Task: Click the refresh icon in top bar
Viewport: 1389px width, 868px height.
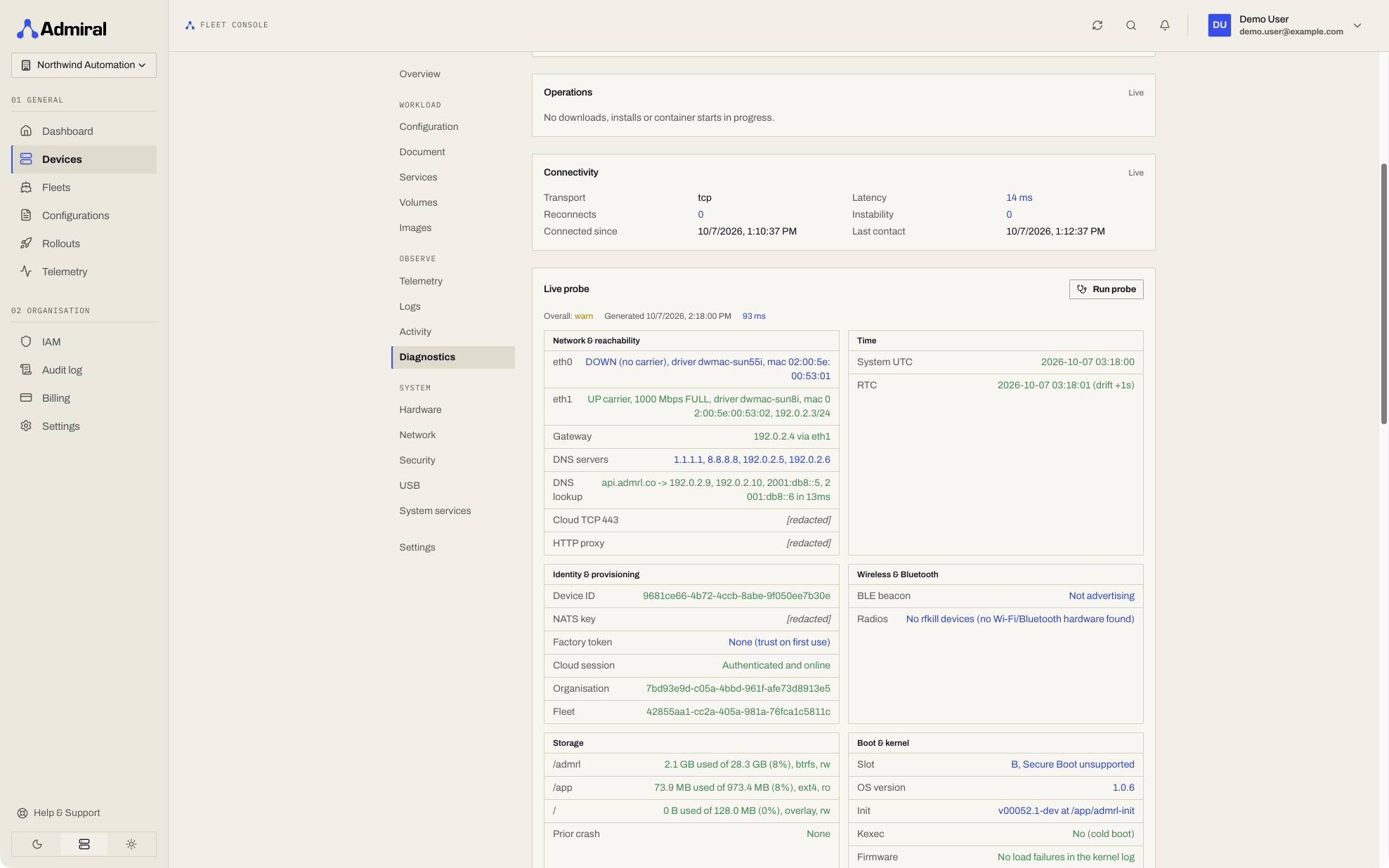Action: tap(1097, 25)
